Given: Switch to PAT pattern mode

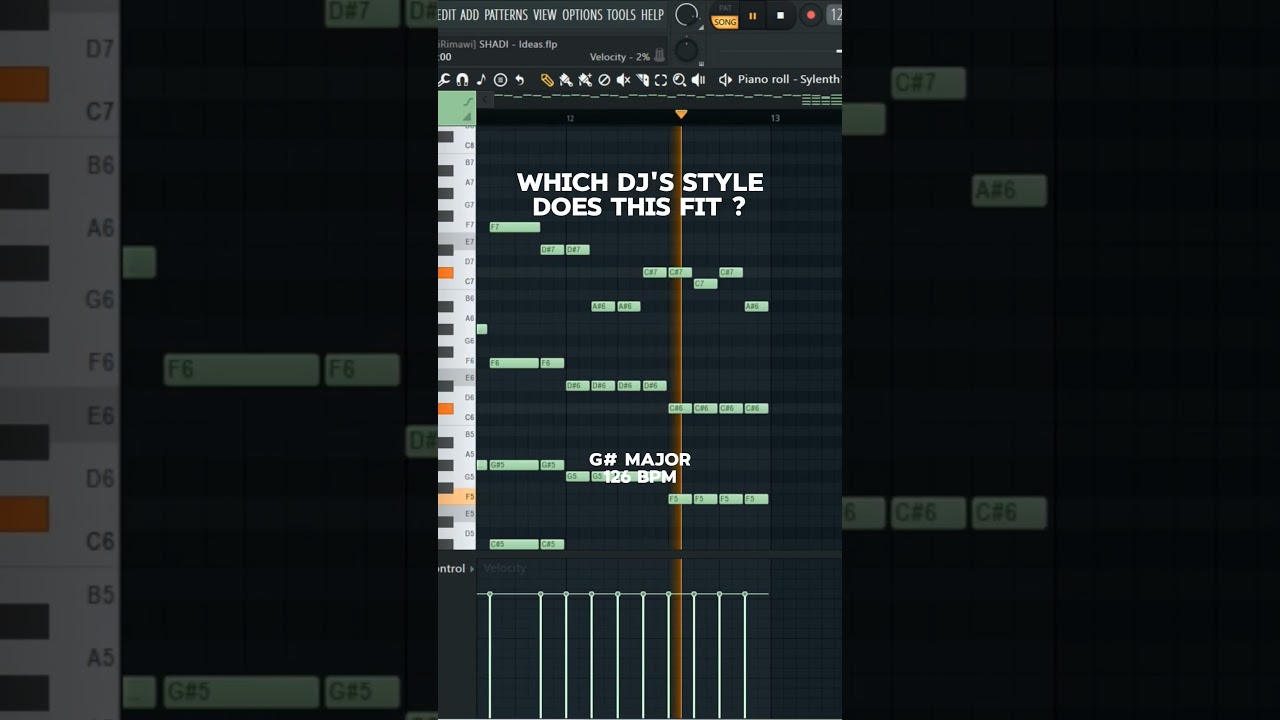Looking at the screenshot, I should [726, 8].
